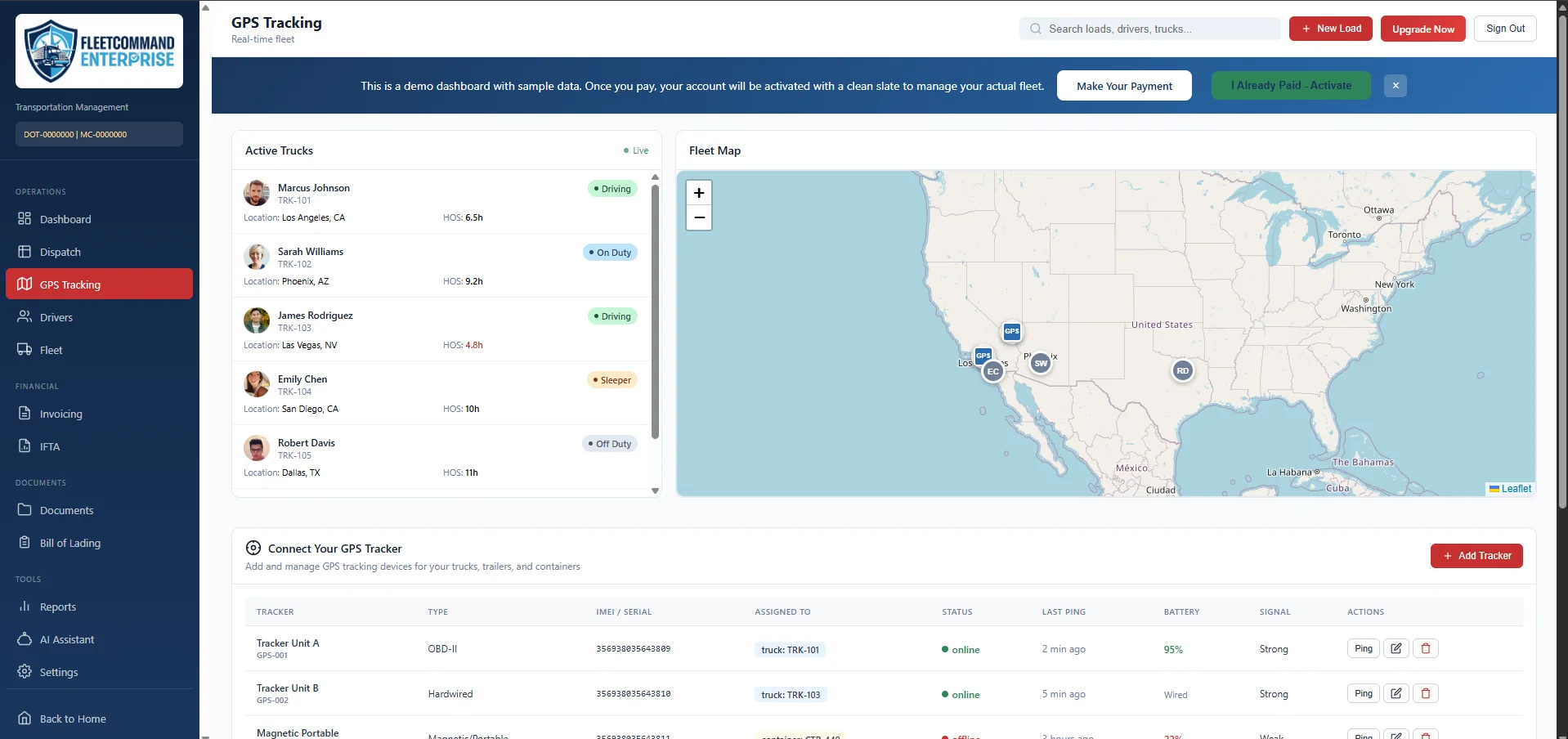The image size is (1568, 739).
Task: Click the EC truck marker on the map
Action: [x=992, y=371]
